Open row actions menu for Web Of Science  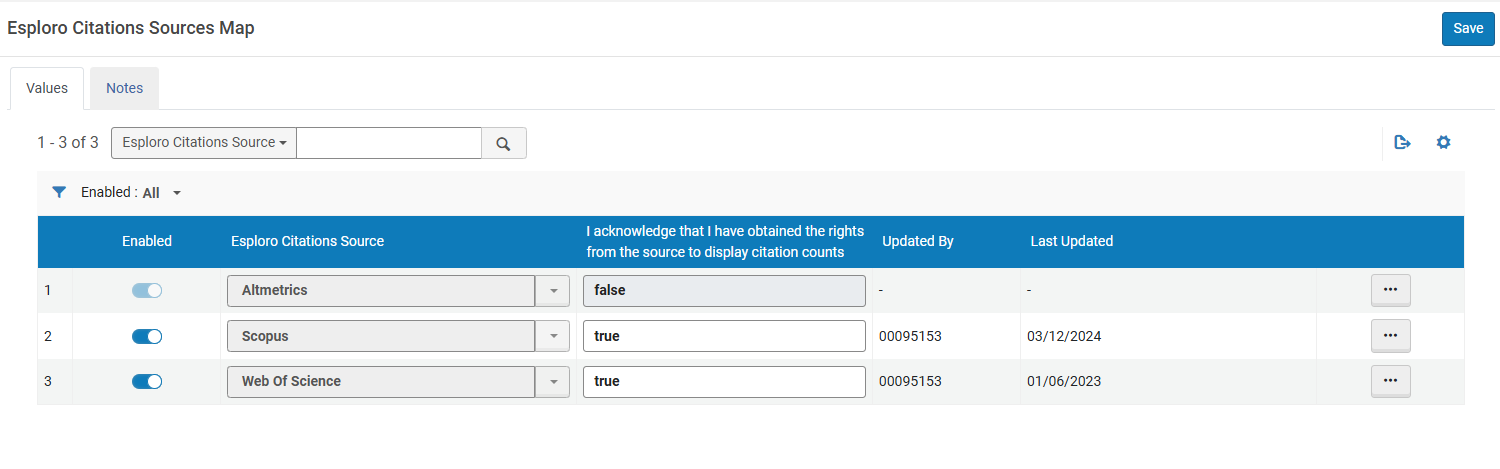[x=1390, y=381]
